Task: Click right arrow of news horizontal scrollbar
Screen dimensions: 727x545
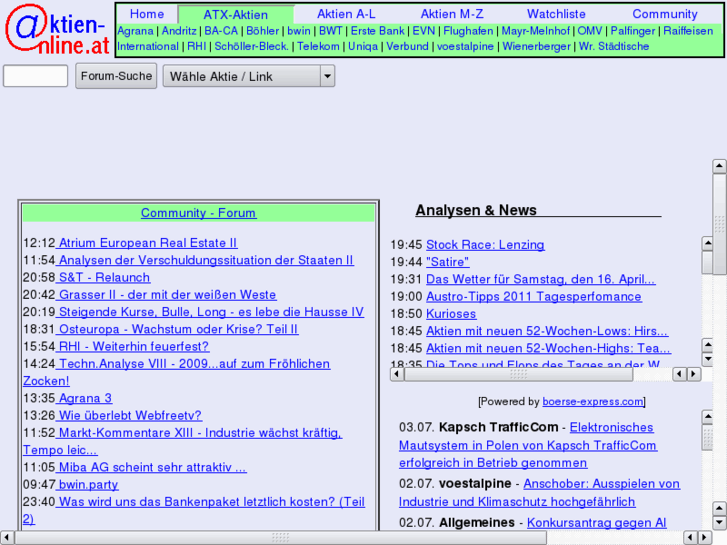Action: [694, 374]
